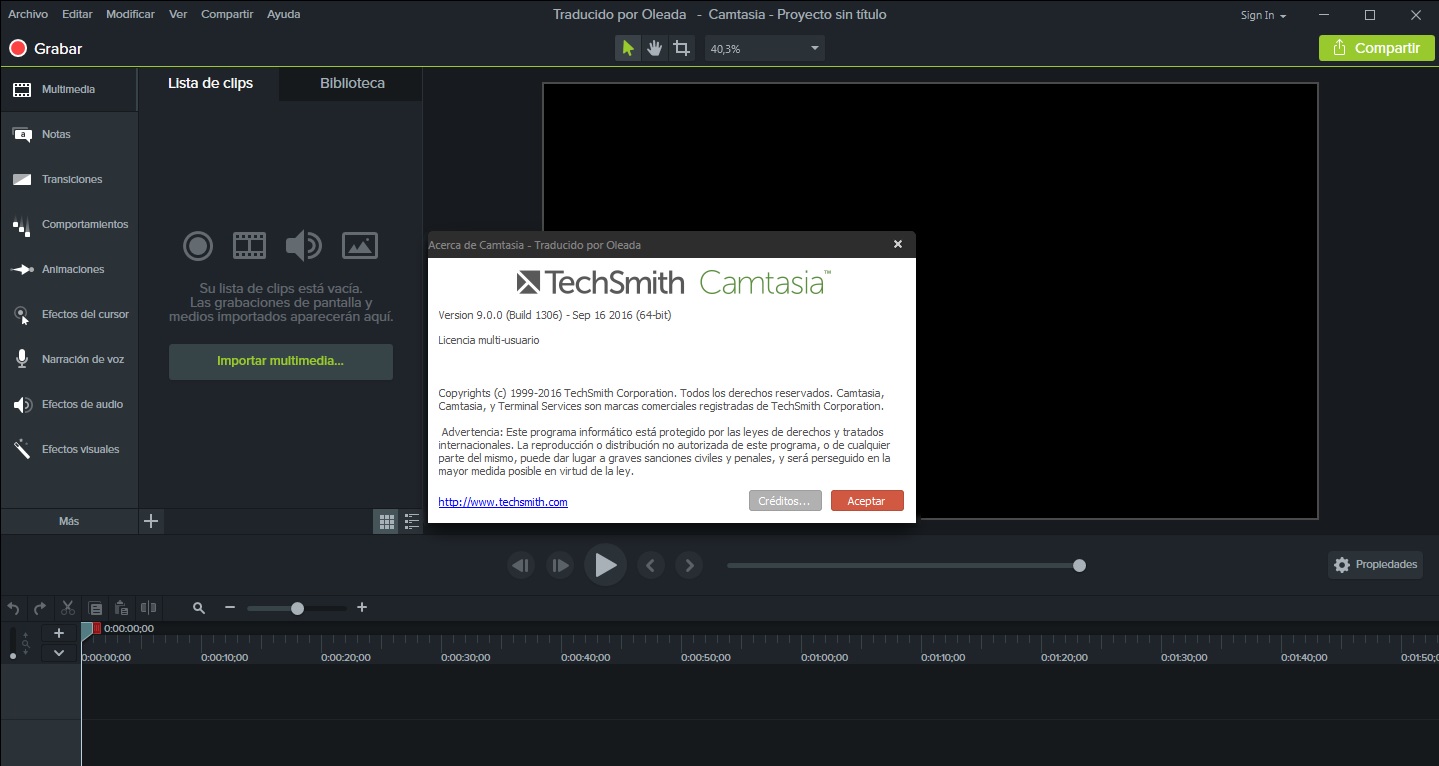Click the track height slider knob

point(13,655)
